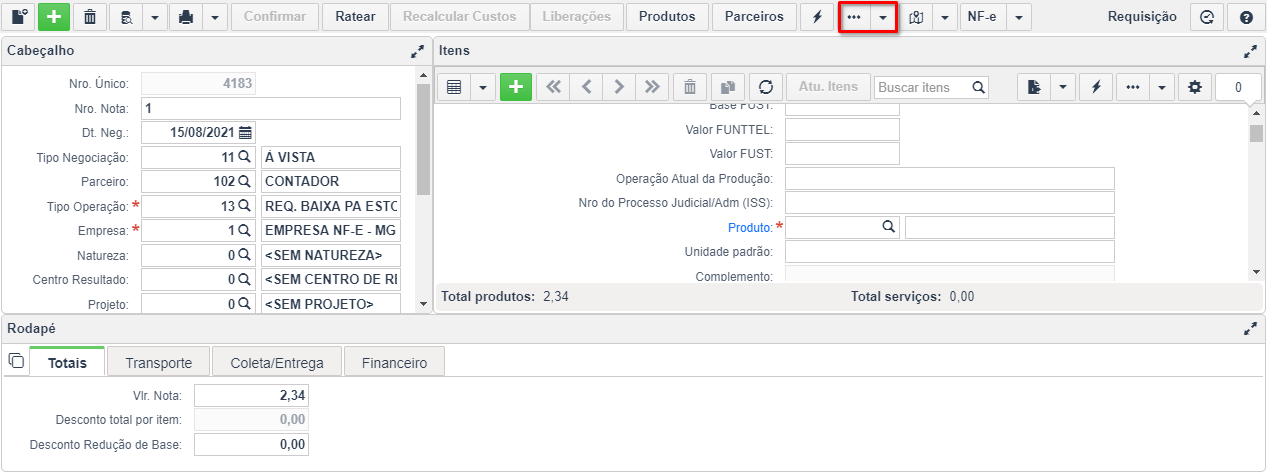Screen dimensions: 1267x474
Task: Click the circular clock icon near Requisição
Action: point(1209,17)
